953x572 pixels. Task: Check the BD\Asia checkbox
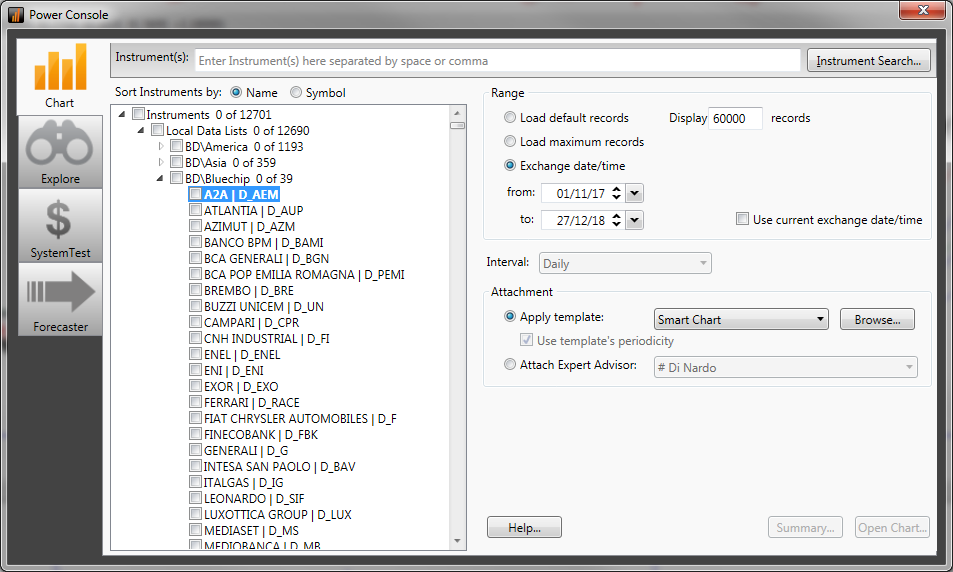tap(176, 162)
